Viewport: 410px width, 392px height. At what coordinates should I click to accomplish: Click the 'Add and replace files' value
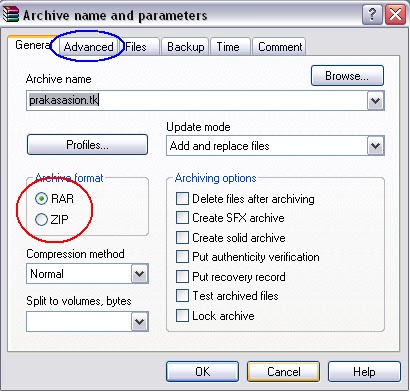[x=219, y=146]
